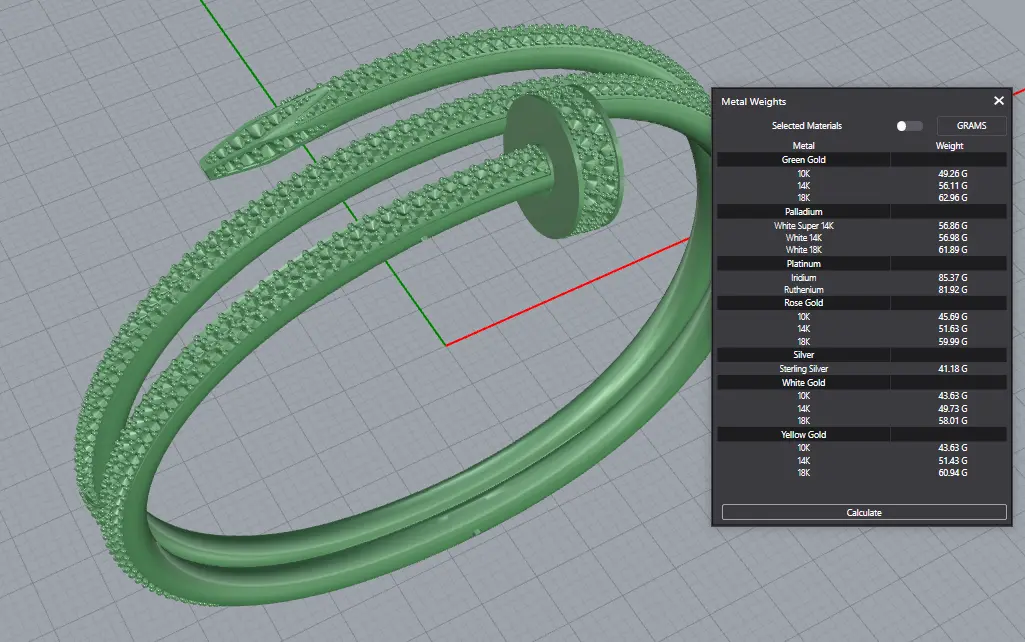Click the GRAMS unit button
Image resolution: width=1025 pixels, height=642 pixels.
click(x=971, y=126)
